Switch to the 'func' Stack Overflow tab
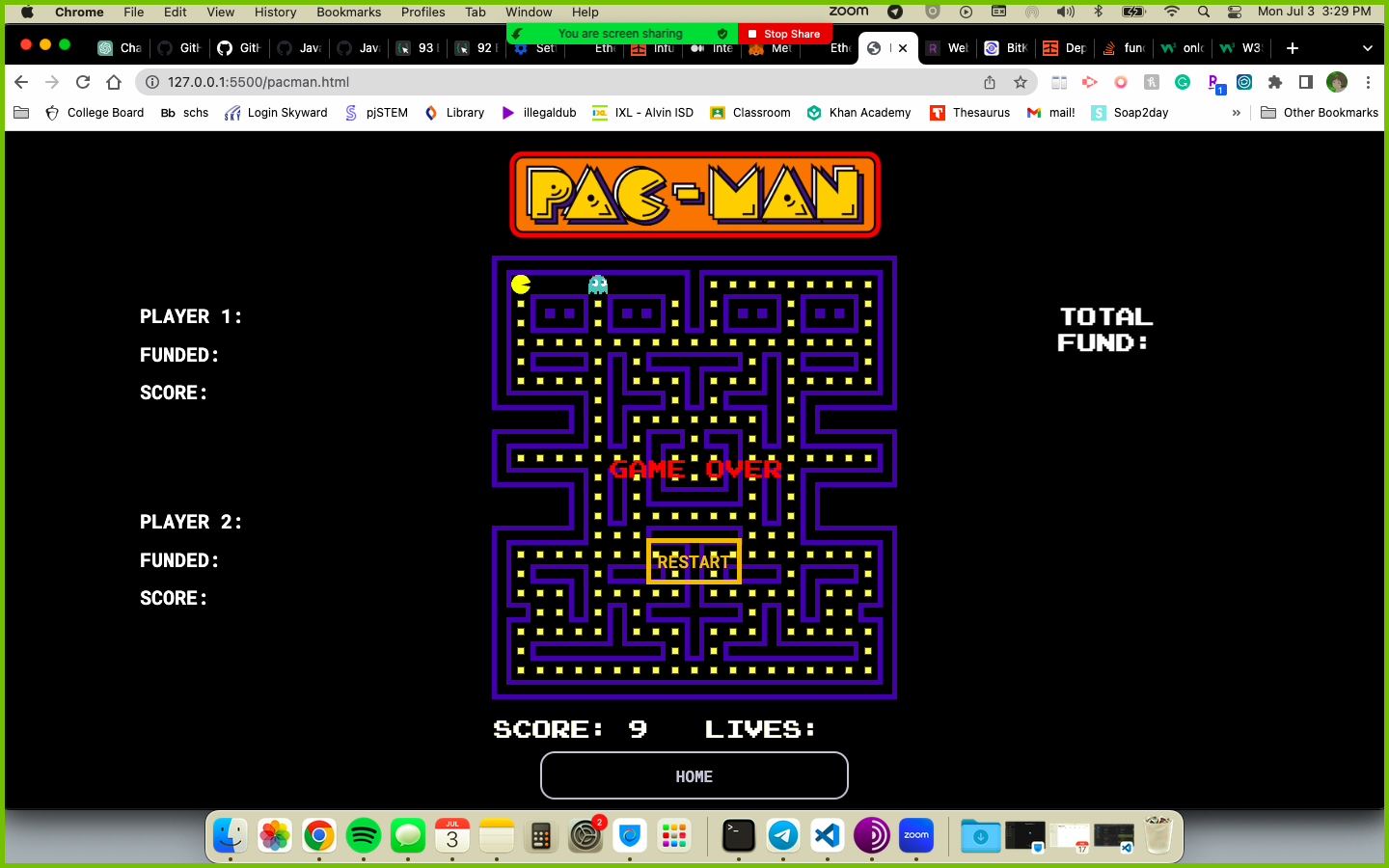The image size is (1389, 868). pyautogui.click(x=1124, y=48)
